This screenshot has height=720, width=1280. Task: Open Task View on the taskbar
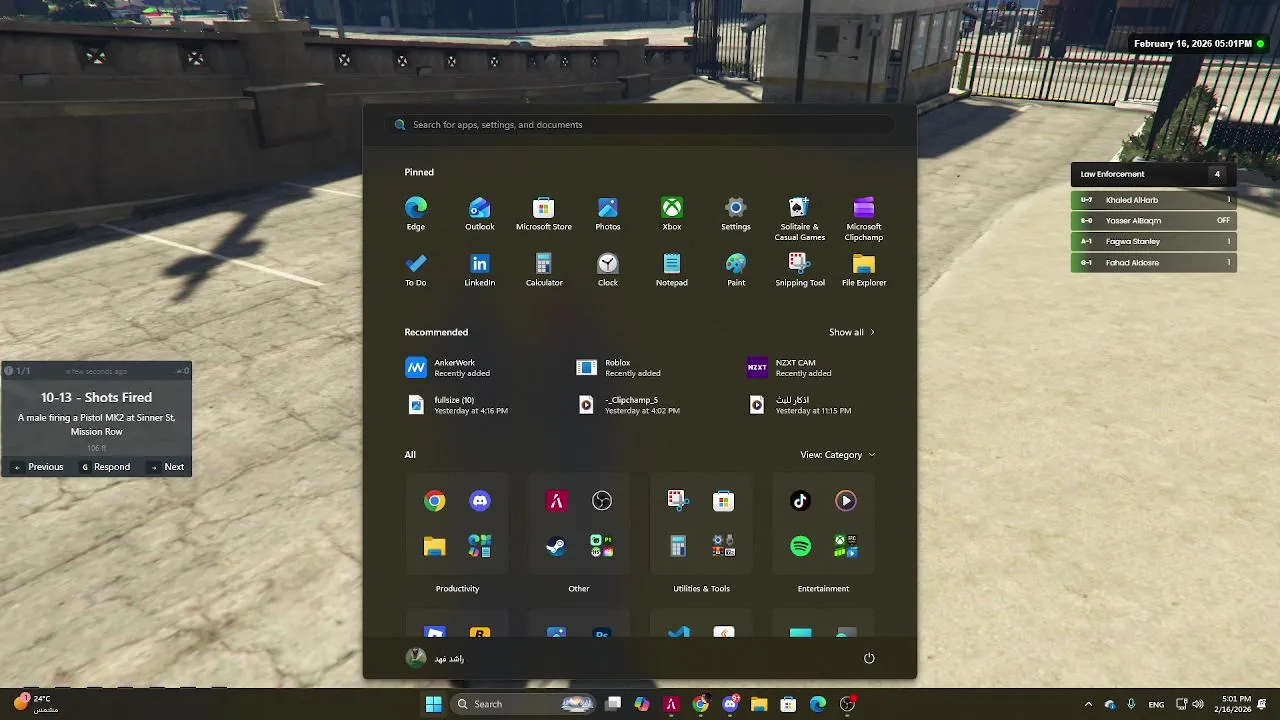[613, 704]
